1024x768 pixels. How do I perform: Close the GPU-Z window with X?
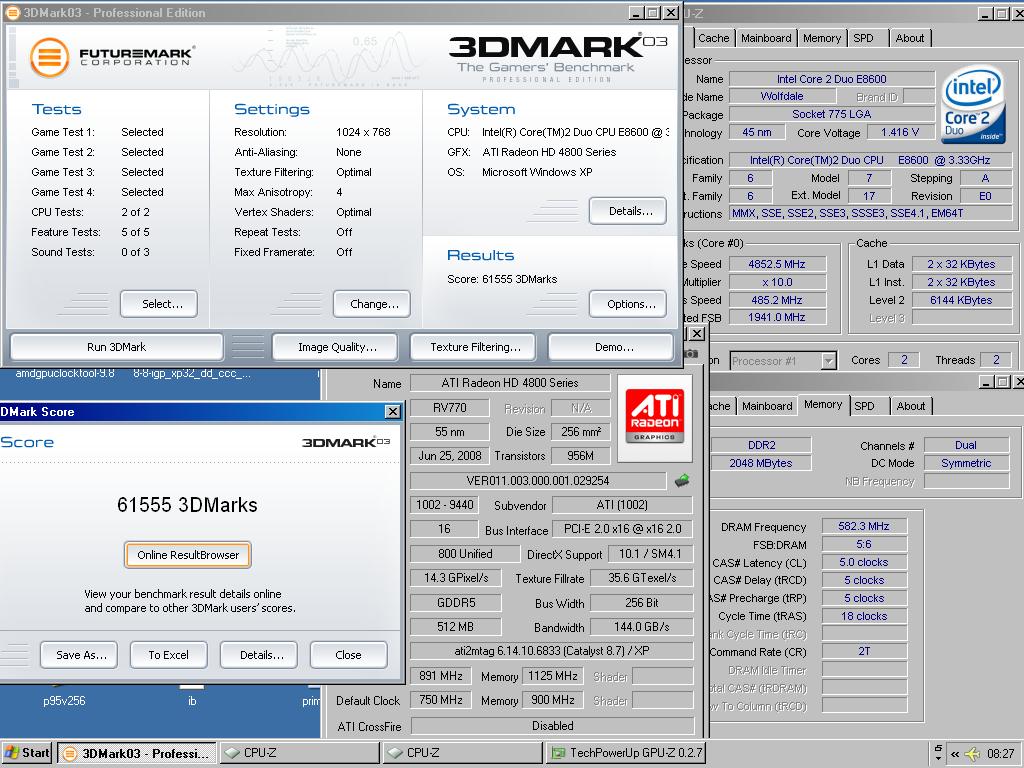coord(697,334)
